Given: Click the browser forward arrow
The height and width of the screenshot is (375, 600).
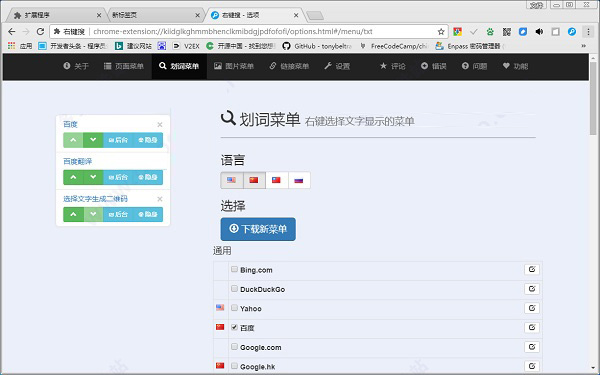Looking at the screenshot, I should [26, 32].
